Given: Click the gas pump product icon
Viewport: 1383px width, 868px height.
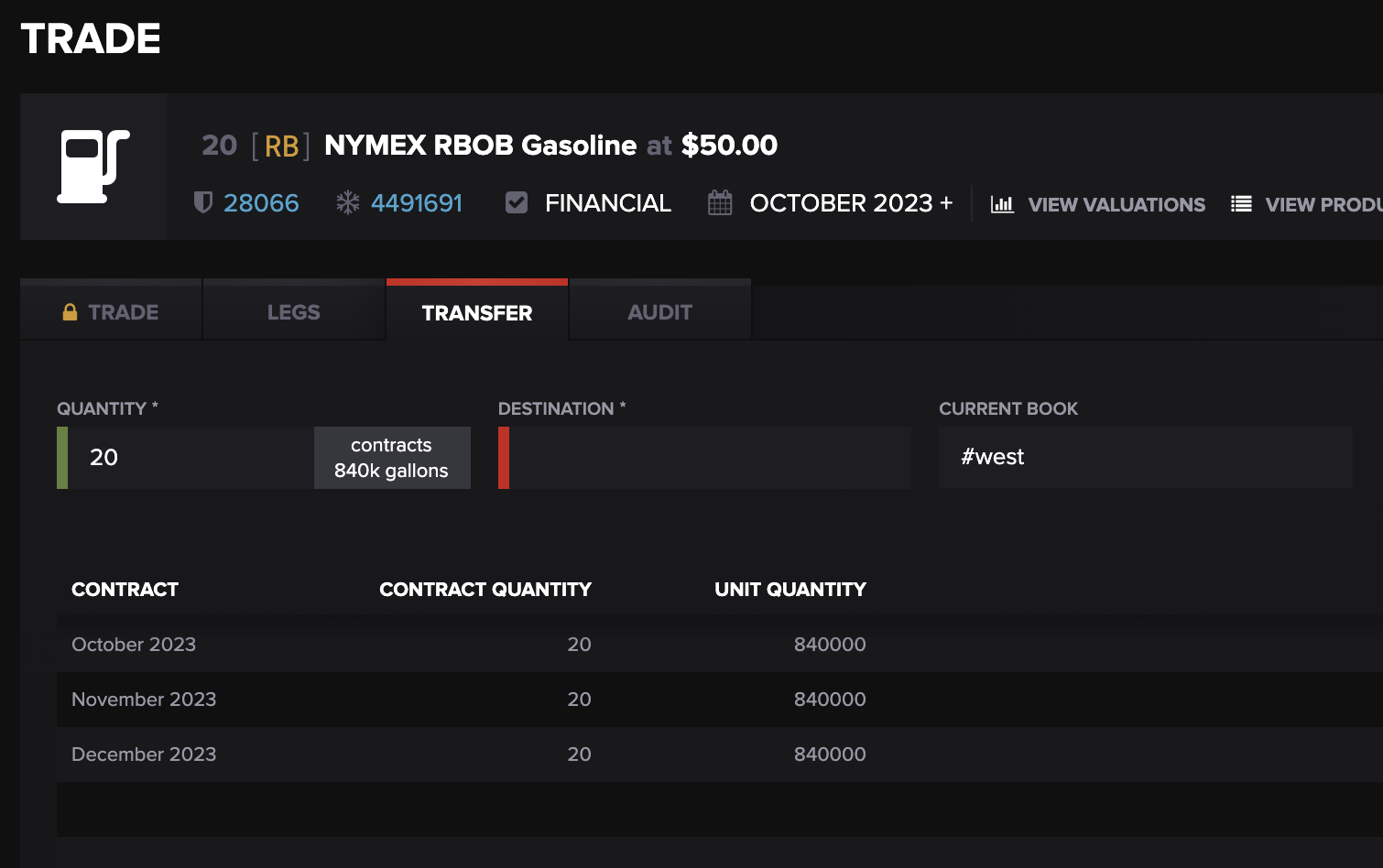Looking at the screenshot, I should [93, 167].
